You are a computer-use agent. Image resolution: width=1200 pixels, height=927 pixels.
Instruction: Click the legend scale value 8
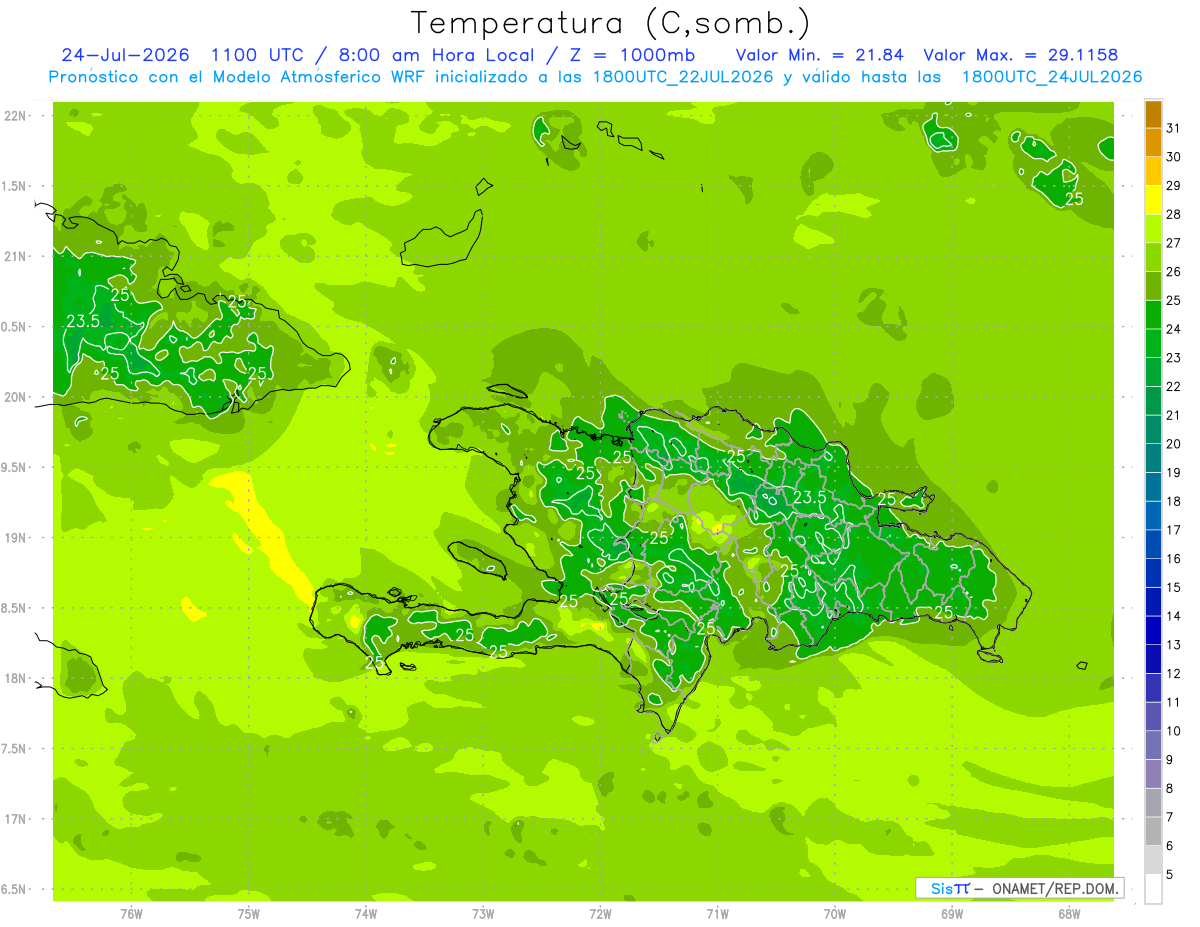1170,789
